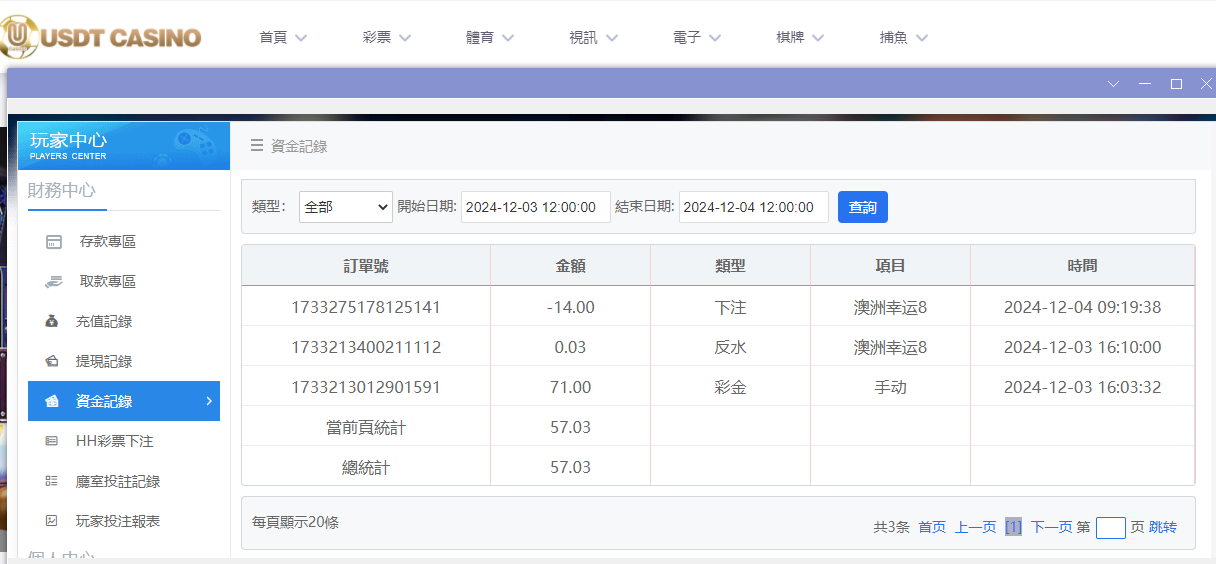Image resolution: width=1216 pixels, height=564 pixels.
Task: Click the hamburger icon beside 資金記錄 header
Action: pyautogui.click(x=257, y=146)
